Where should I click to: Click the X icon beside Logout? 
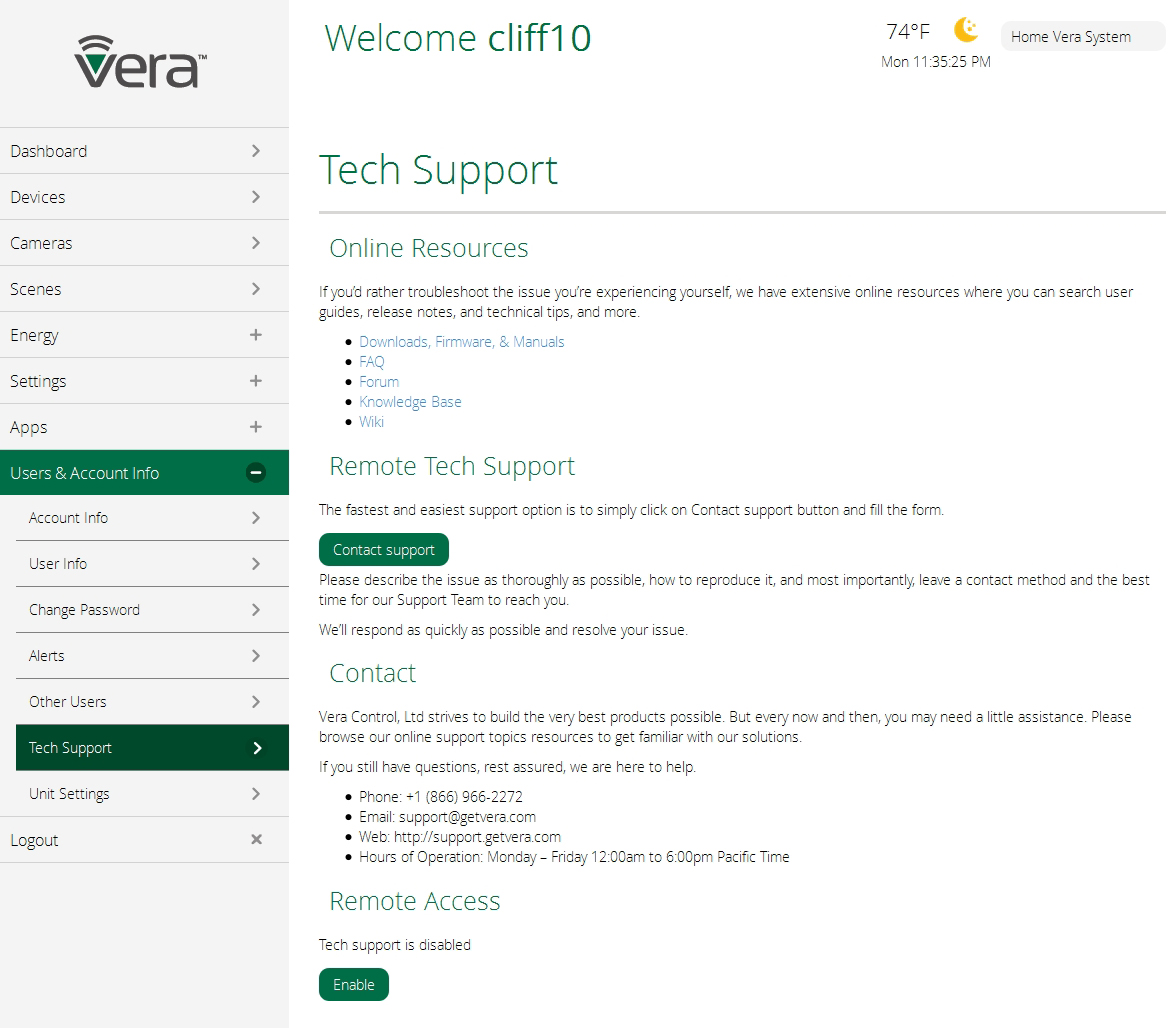(256, 840)
